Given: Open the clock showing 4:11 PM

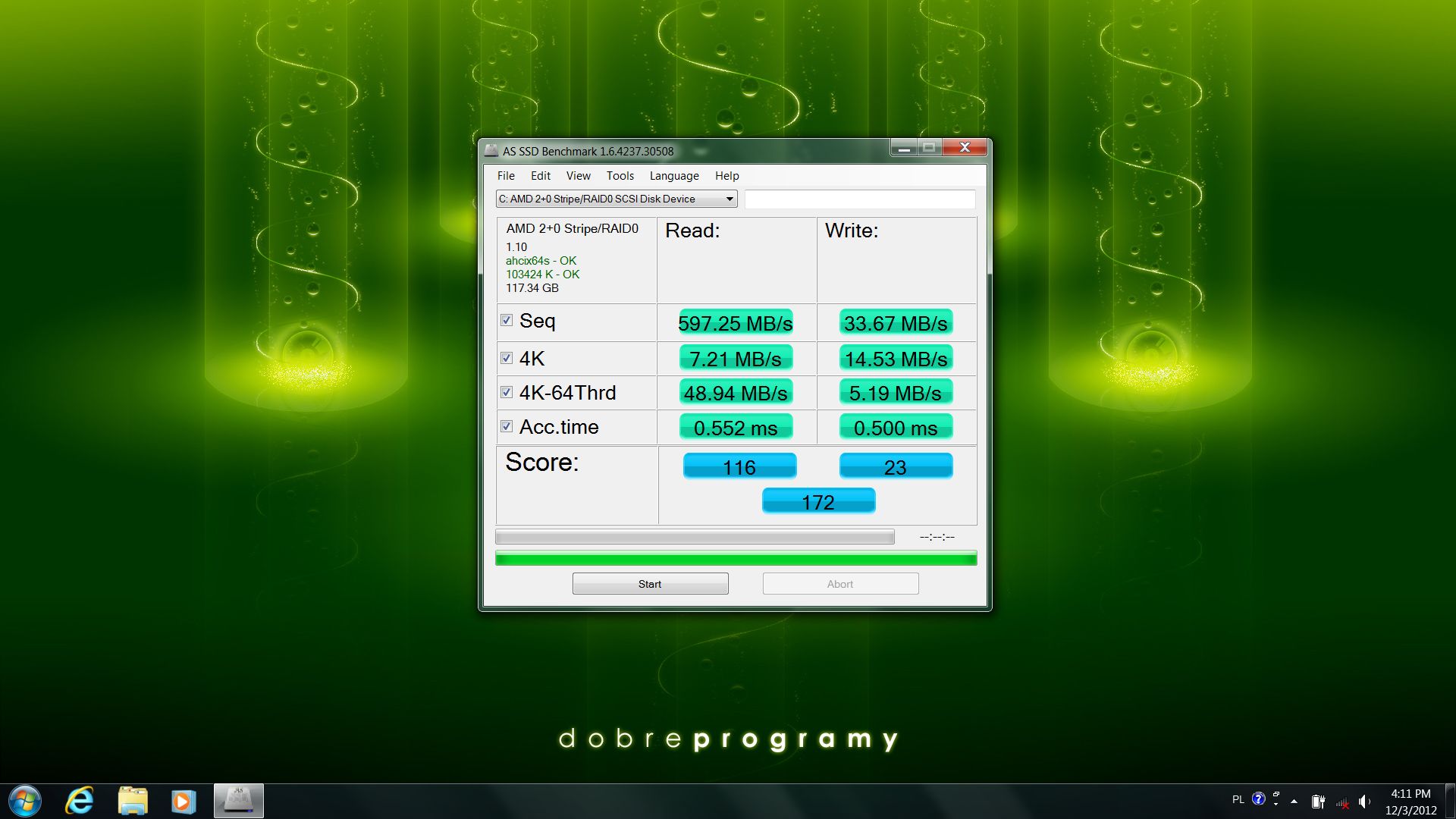Looking at the screenshot, I should 1410,802.
